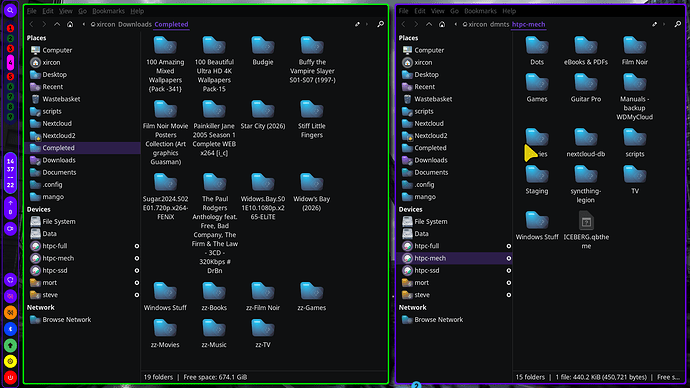Click the forward arrow in right window
The height and width of the screenshot is (388, 690).
tap(416, 24)
